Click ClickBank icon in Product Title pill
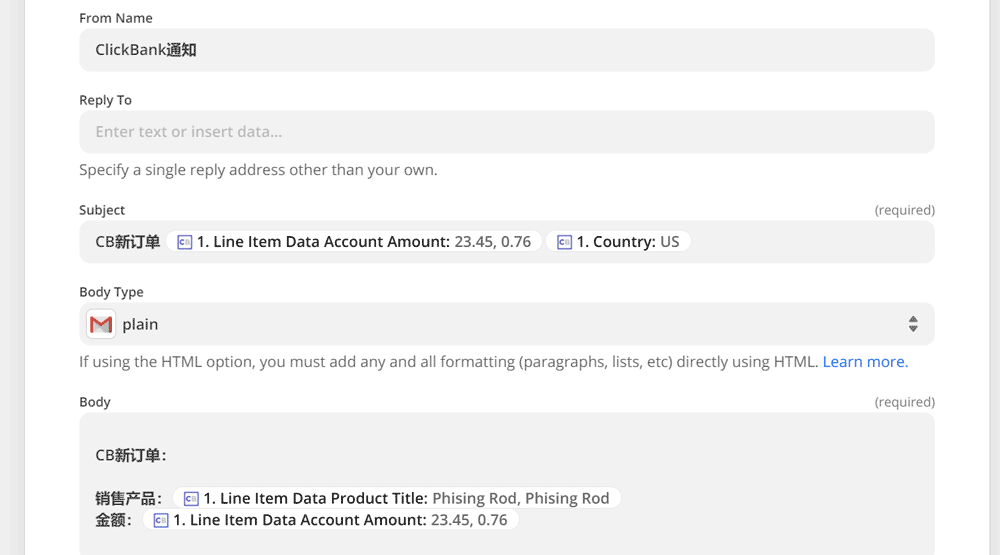This screenshot has width=1000, height=555. click(191, 498)
